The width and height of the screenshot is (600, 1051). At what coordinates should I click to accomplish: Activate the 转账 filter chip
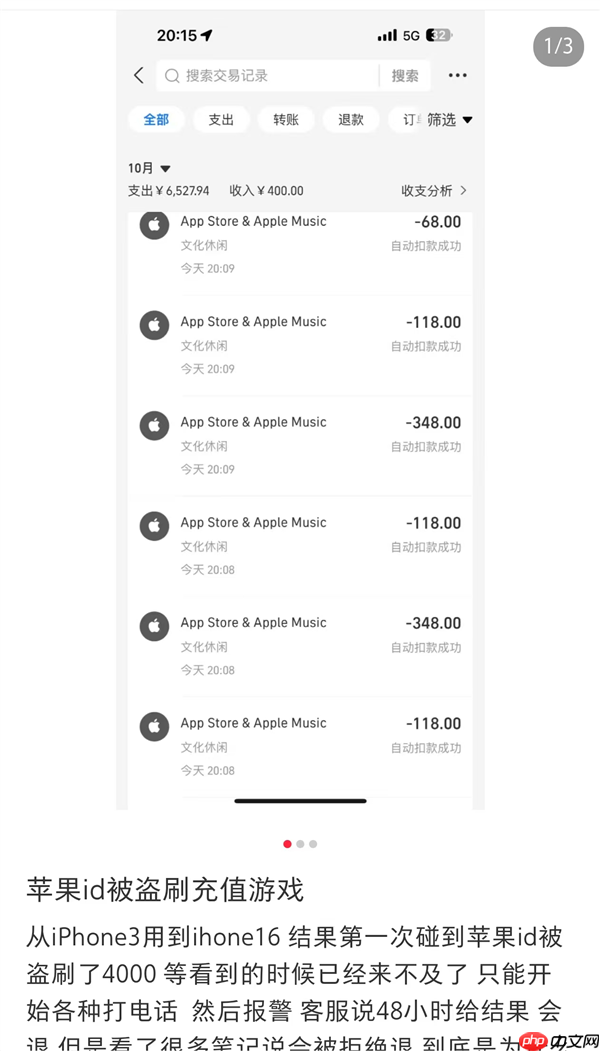coord(286,119)
